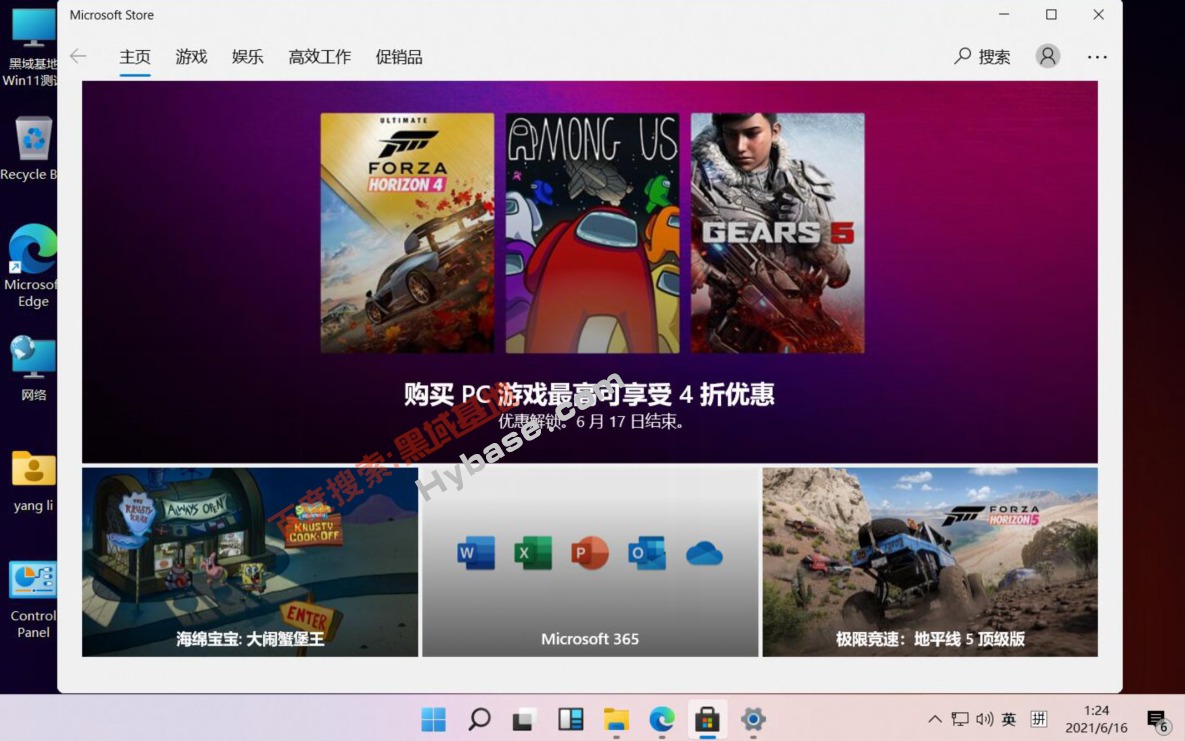Viewport: 1185px width, 741px height.
Task: Select the Microsoft Edge desktop shortcut
Action: click(30, 266)
